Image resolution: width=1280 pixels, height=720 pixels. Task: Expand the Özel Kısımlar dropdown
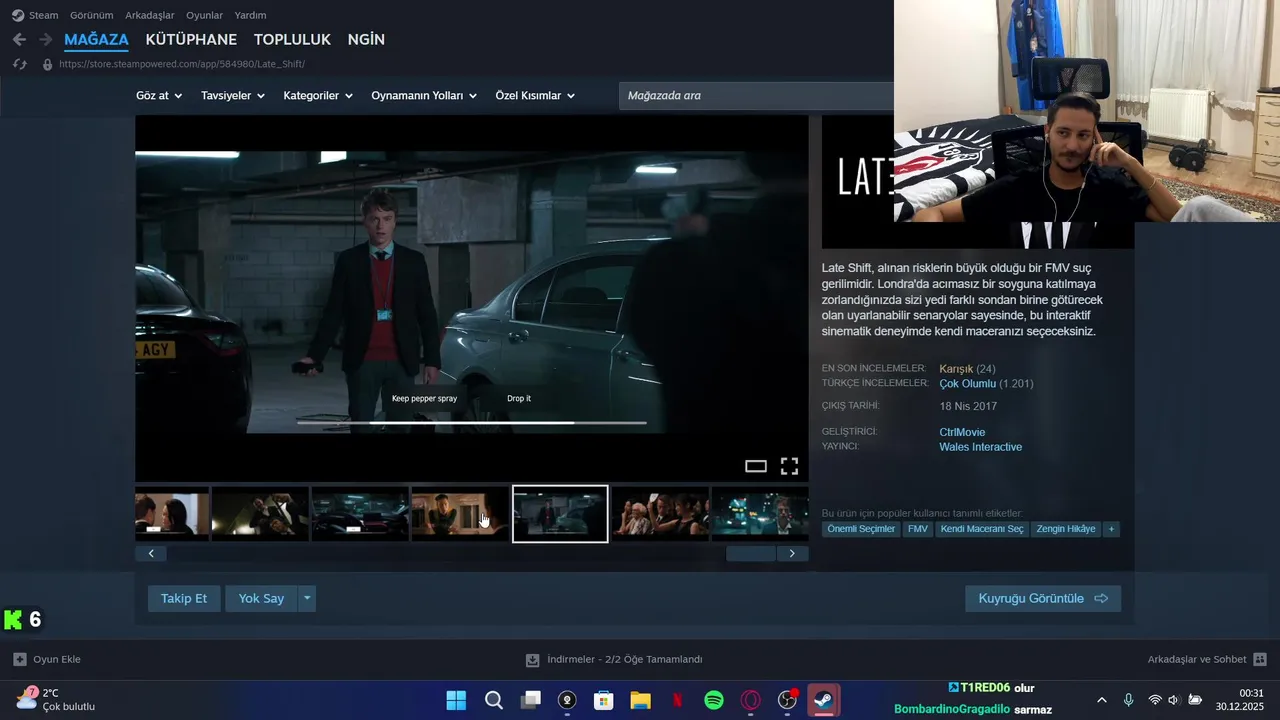(x=535, y=96)
